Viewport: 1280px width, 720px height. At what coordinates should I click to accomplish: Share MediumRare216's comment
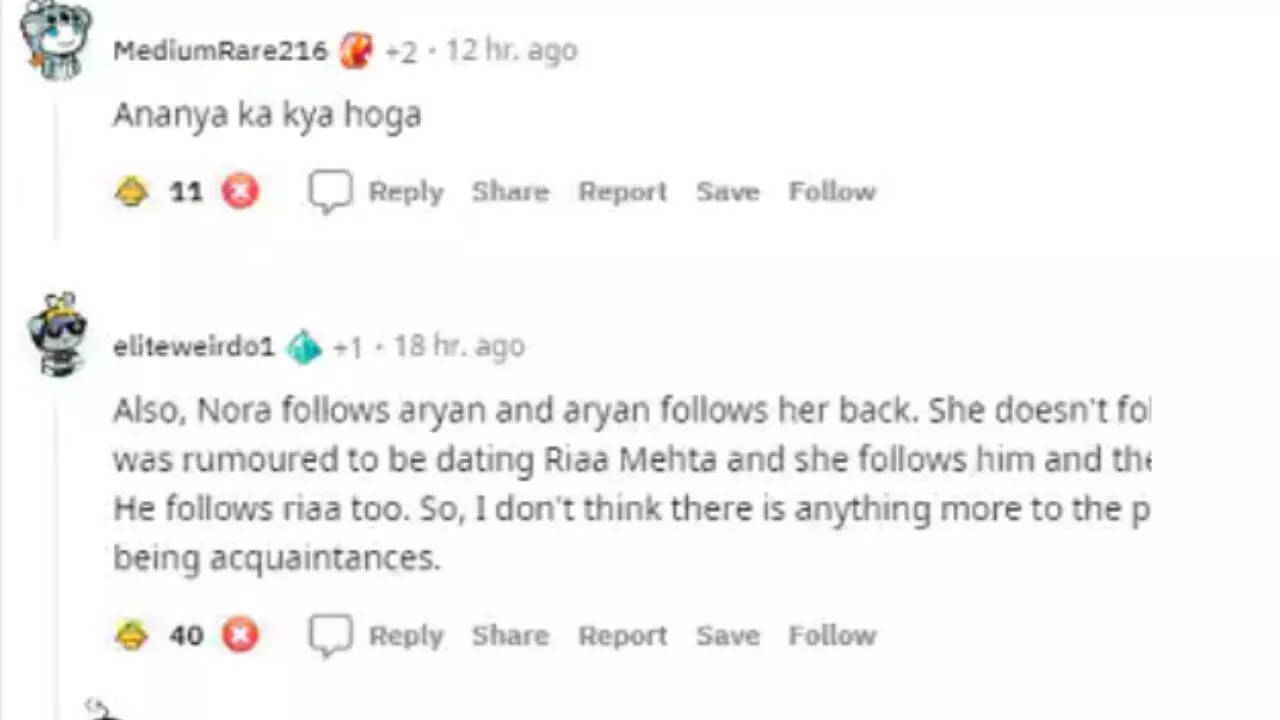(x=510, y=191)
